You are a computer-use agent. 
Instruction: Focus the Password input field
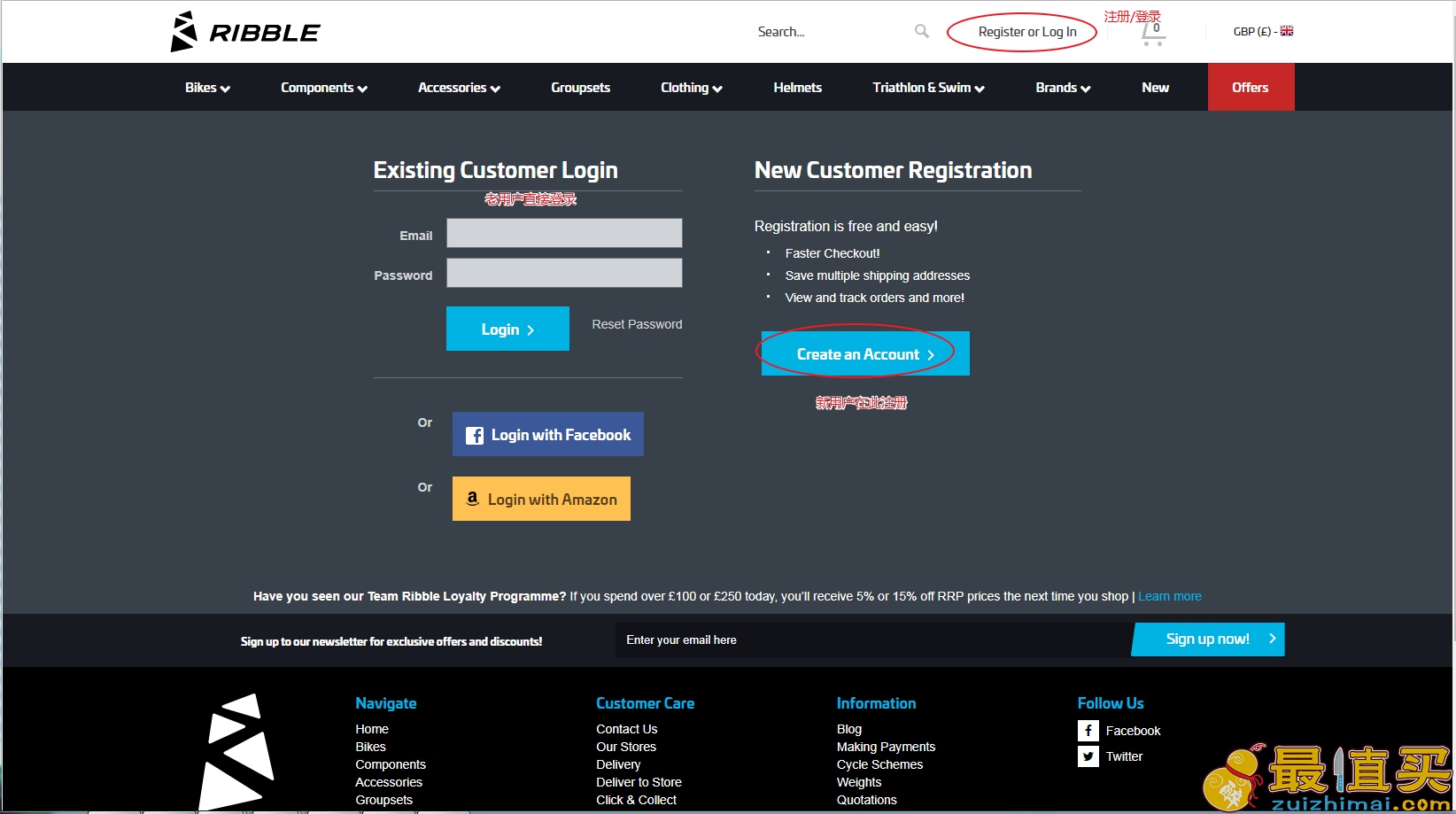[x=564, y=273]
